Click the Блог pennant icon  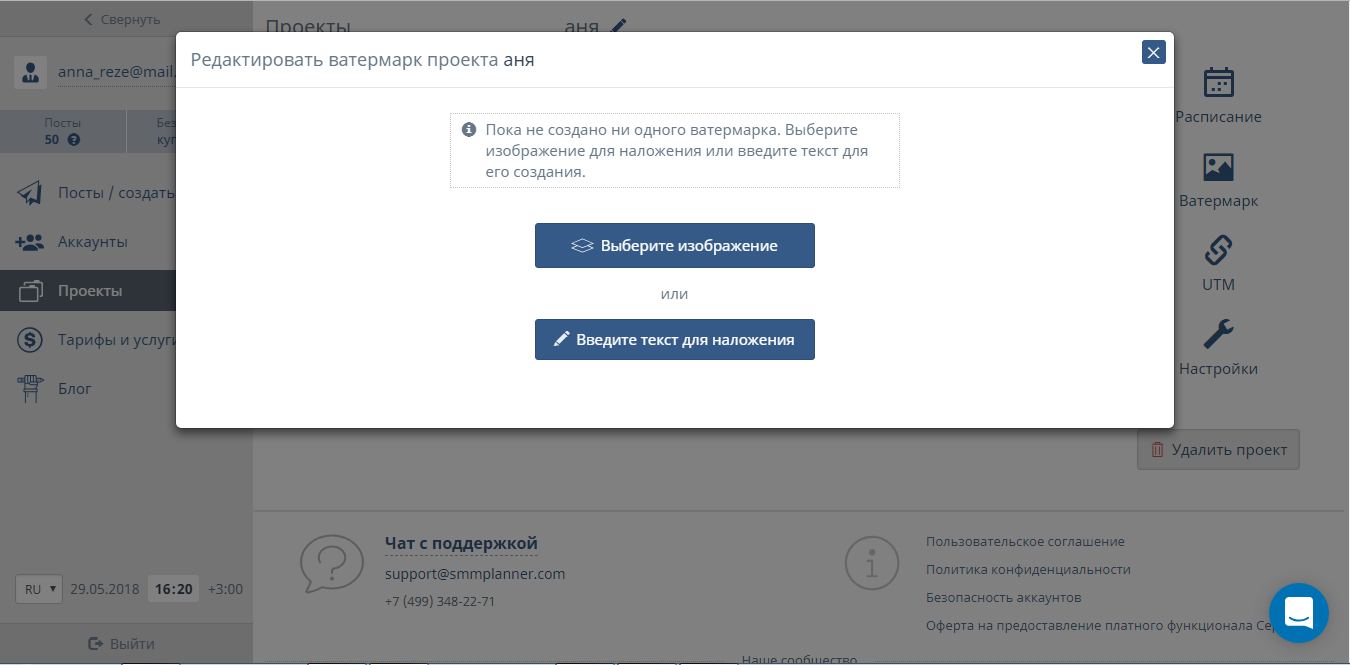[30, 389]
